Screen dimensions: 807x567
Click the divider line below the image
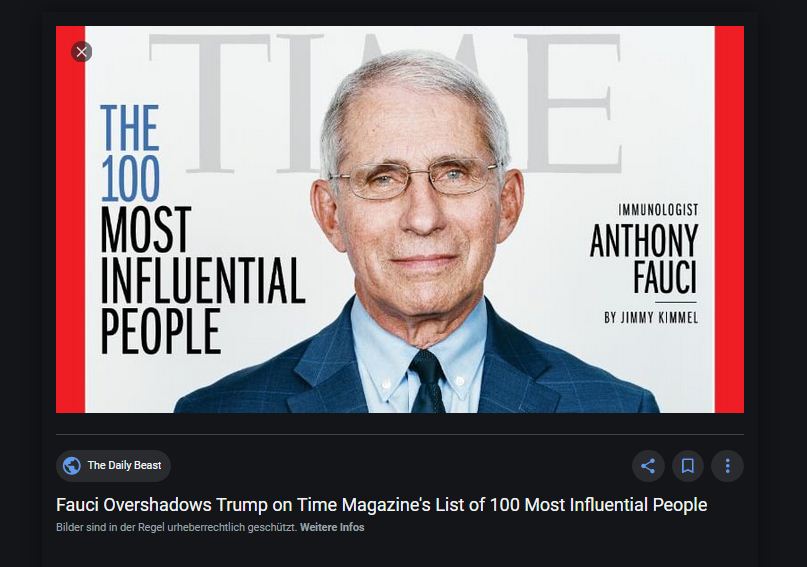(x=400, y=435)
